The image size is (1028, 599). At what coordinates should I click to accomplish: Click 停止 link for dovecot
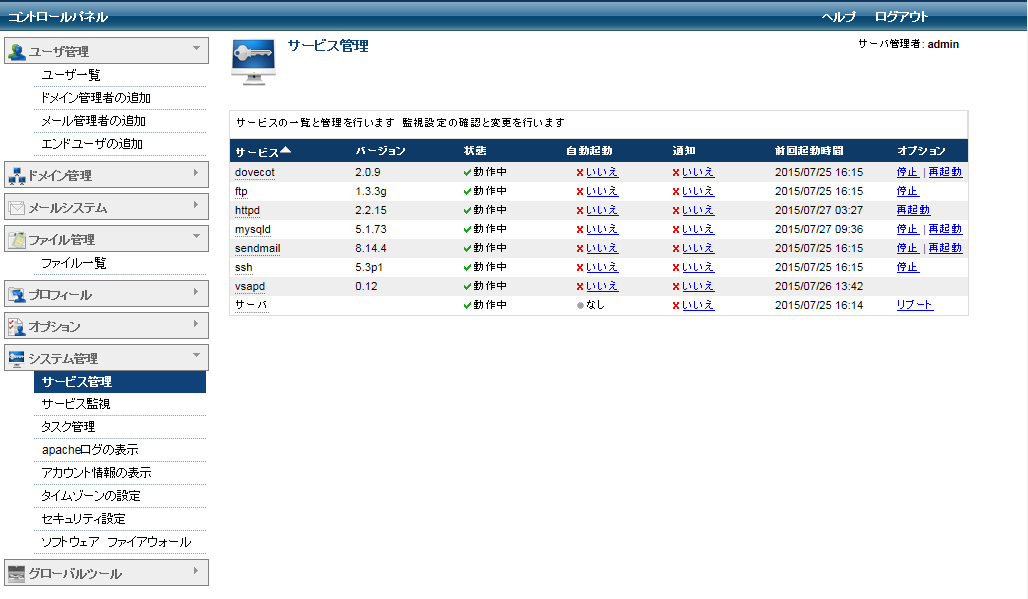pos(907,172)
